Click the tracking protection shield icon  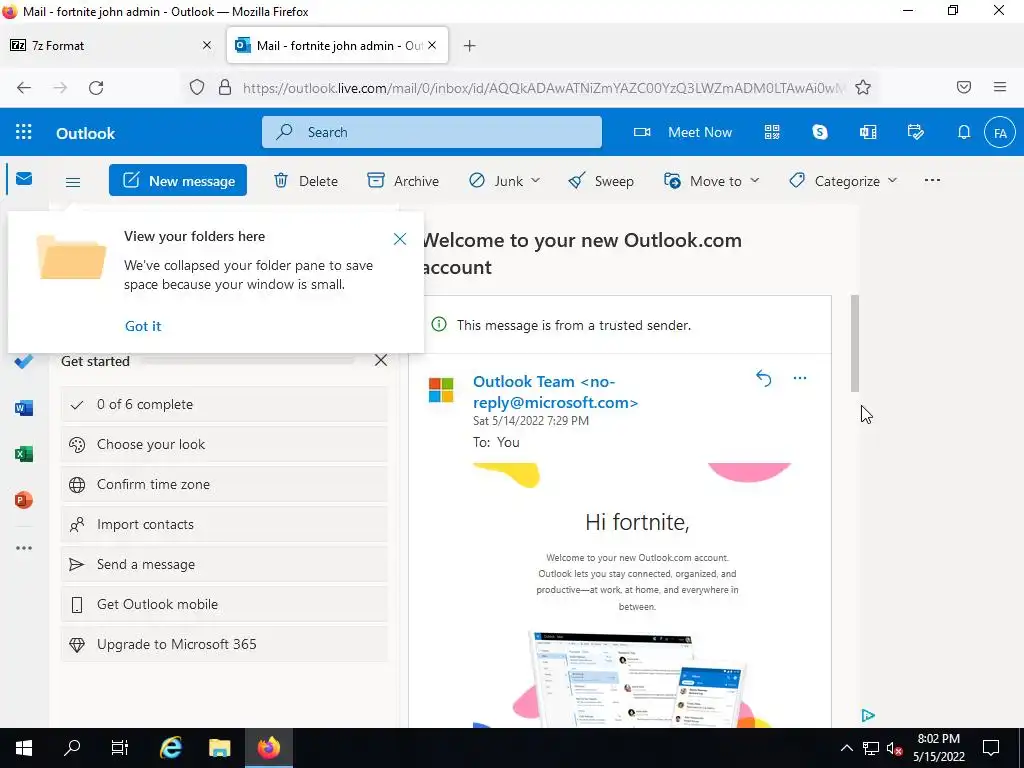197,88
